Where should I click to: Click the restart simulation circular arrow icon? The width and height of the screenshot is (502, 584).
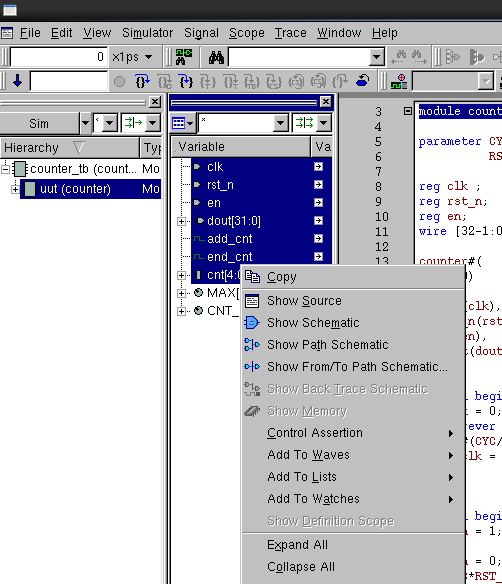362,80
